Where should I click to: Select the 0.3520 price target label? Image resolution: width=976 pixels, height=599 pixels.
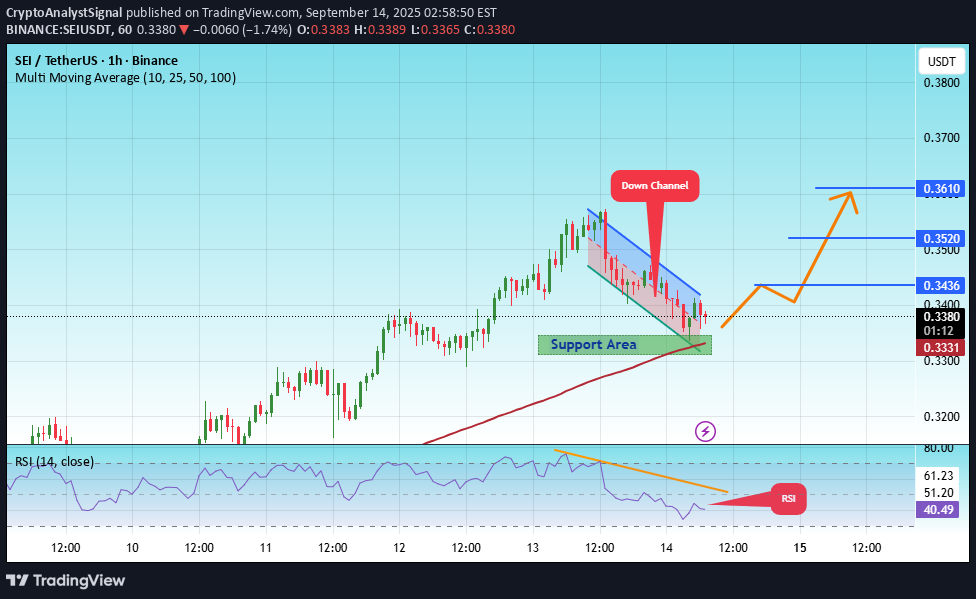click(x=940, y=238)
